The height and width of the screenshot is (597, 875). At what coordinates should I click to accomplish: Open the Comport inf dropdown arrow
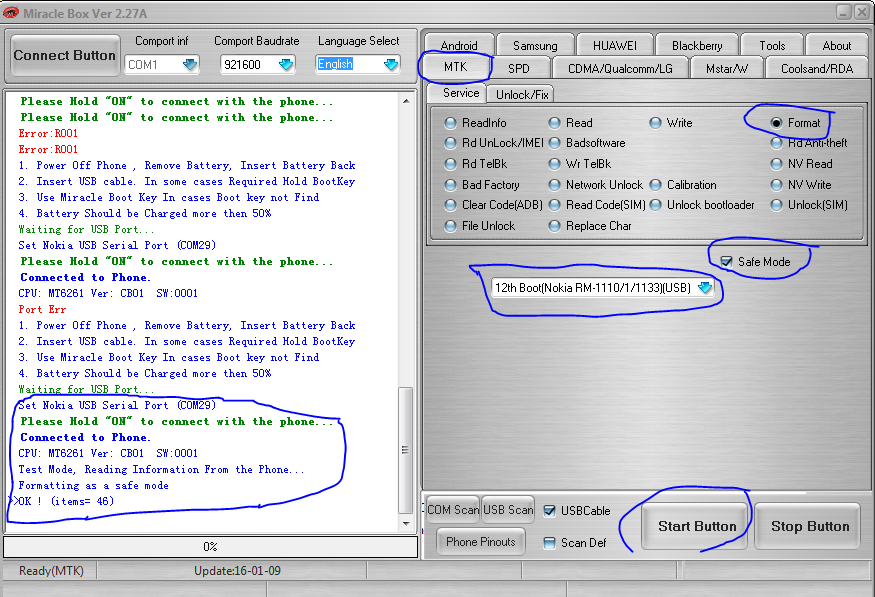pyautogui.click(x=190, y=64)
